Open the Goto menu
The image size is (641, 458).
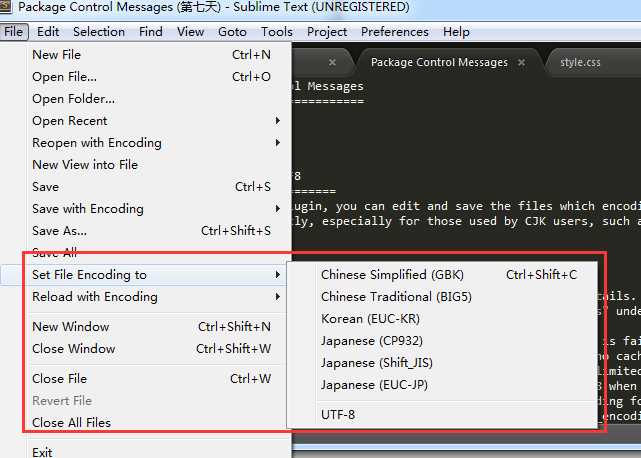(232, 32)
